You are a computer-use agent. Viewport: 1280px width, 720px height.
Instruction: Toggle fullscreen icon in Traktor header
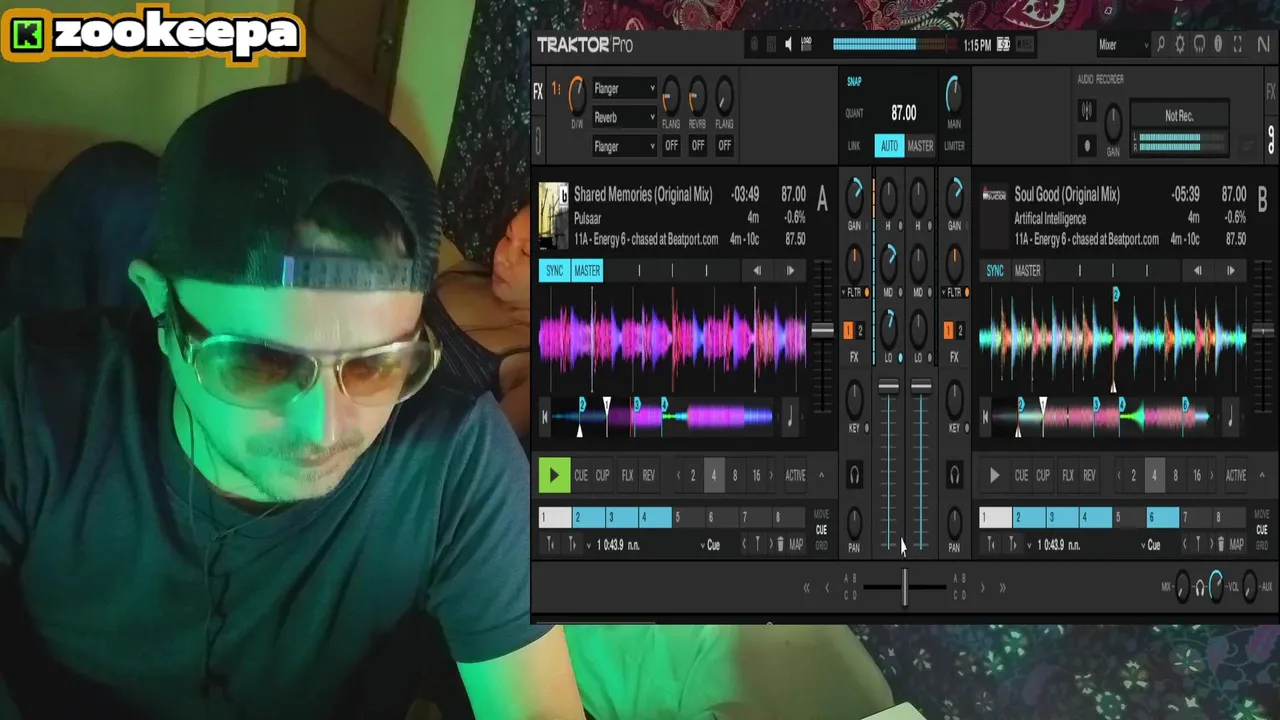coord(1237,44)
